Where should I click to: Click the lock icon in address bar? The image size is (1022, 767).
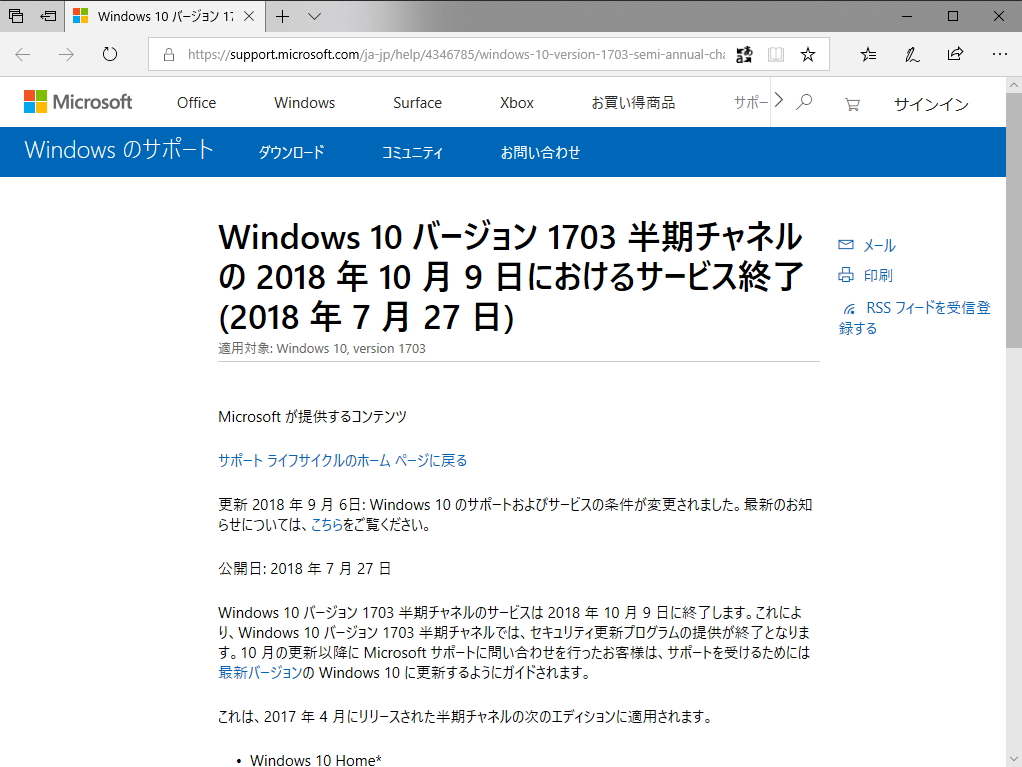[169, 55]
